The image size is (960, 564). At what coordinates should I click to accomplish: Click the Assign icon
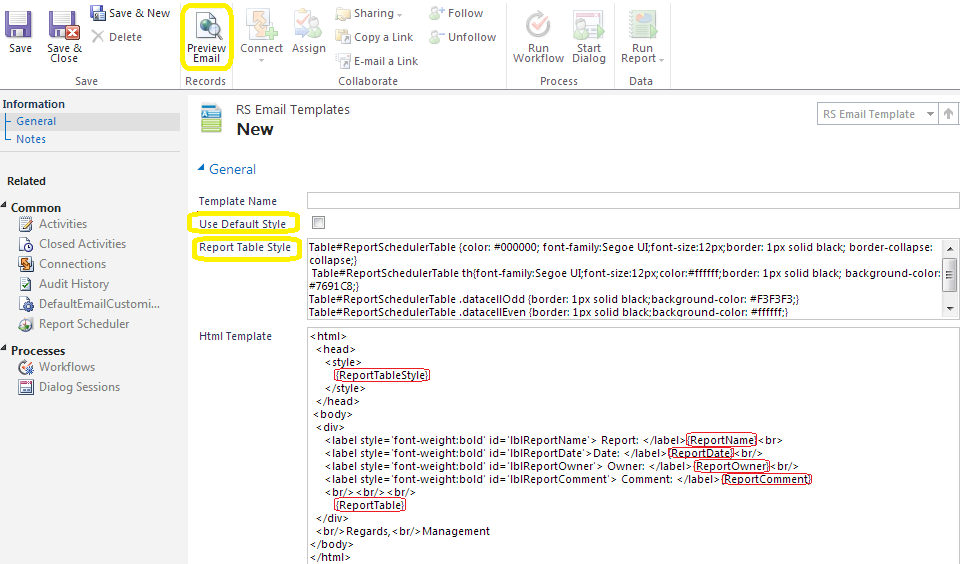tap(308, 27)
